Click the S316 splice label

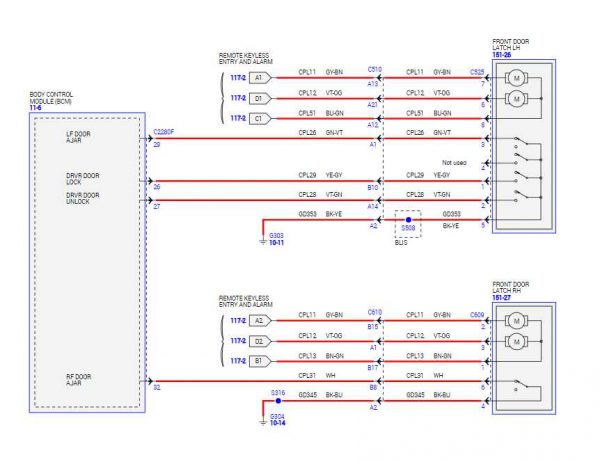tap(278, 393)
